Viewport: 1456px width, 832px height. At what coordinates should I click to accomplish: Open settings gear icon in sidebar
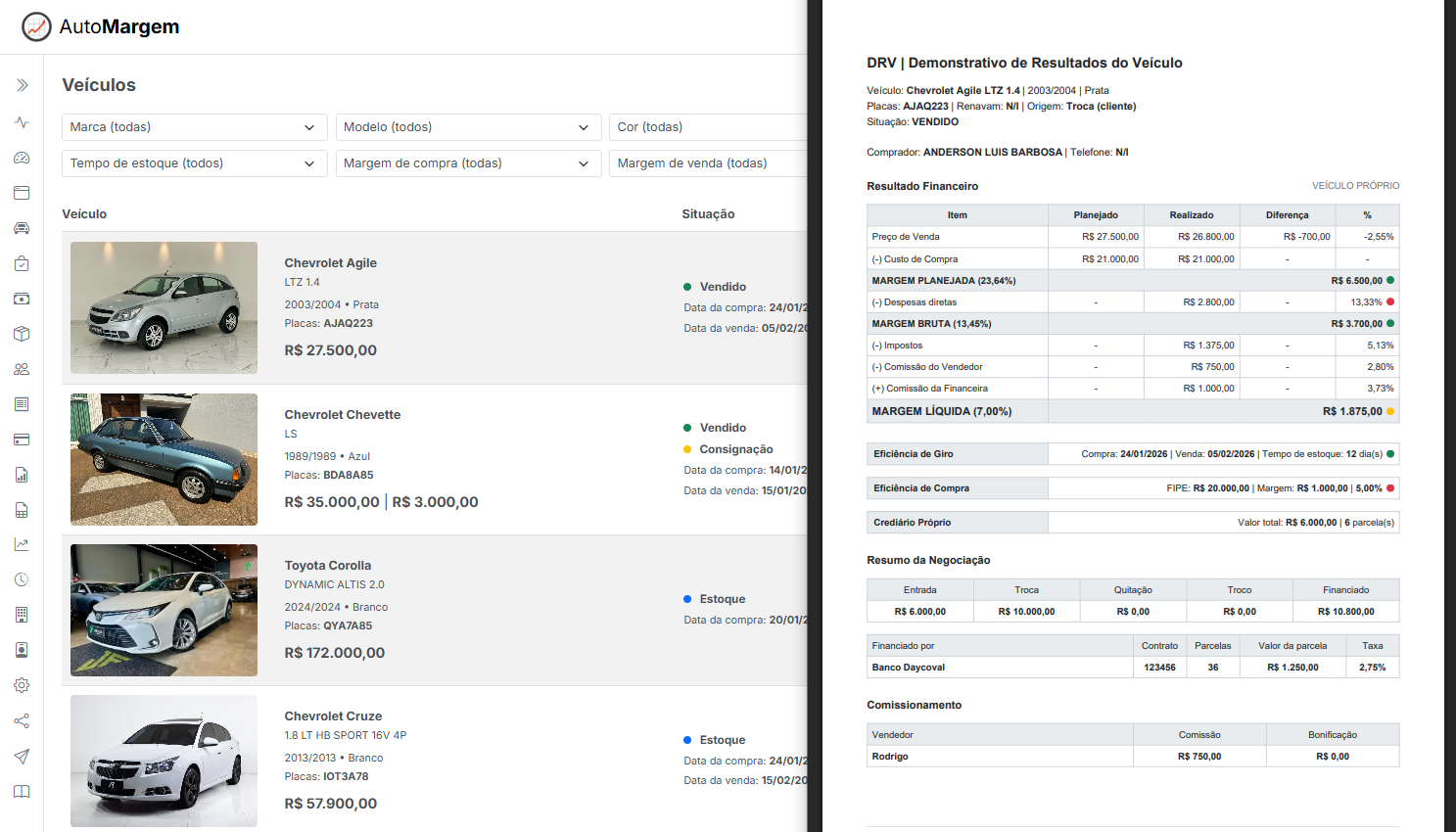pos(22,685)
